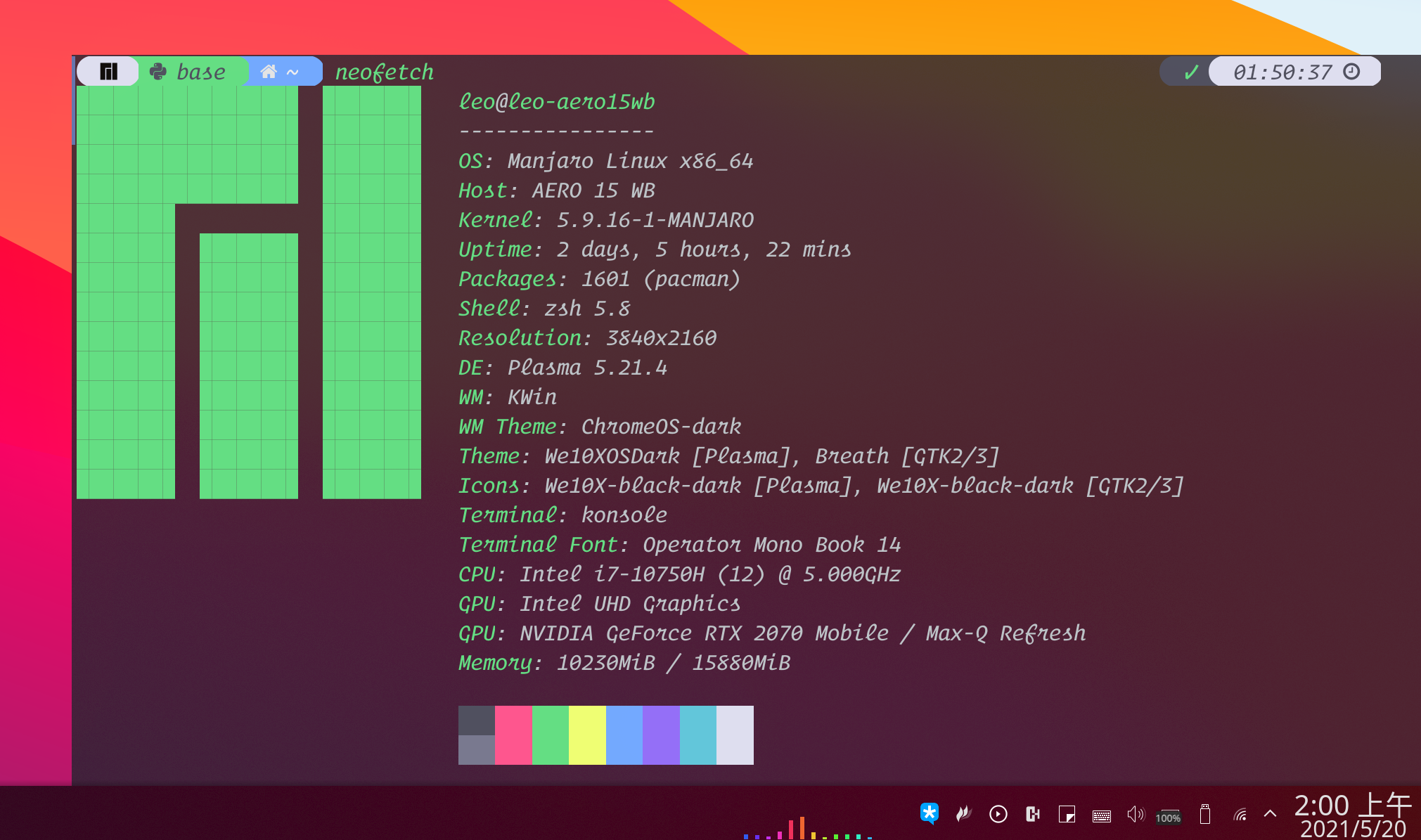Click the 01:50:37 time prompt segment
The width and height of the screenshot is (1421, 840).
(x=1294, y=72)
